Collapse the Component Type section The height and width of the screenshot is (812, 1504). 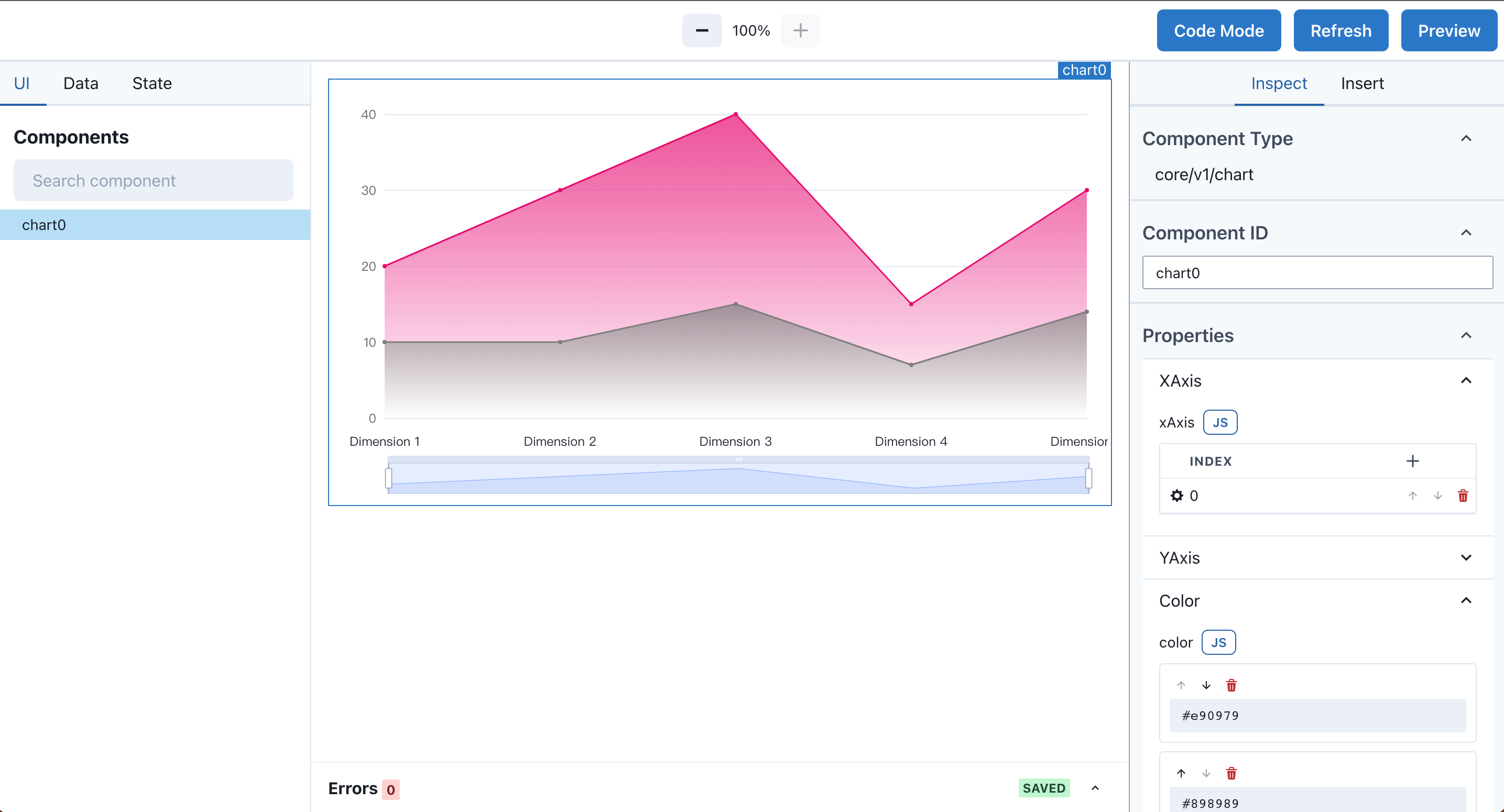(1466, 138)
